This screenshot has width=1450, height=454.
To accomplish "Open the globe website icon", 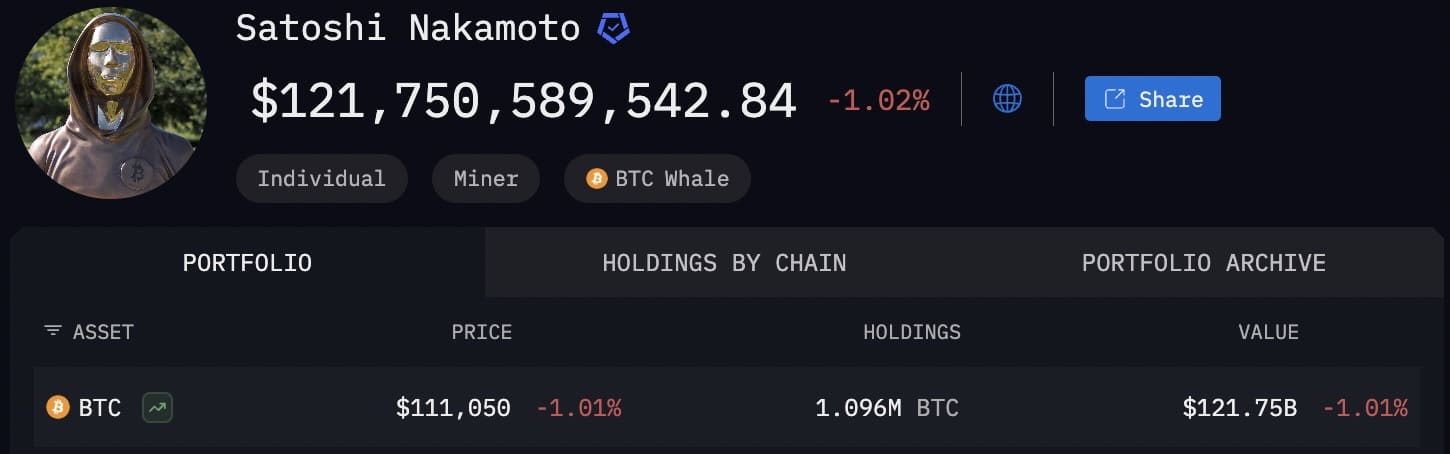I will click(1007, 99).
